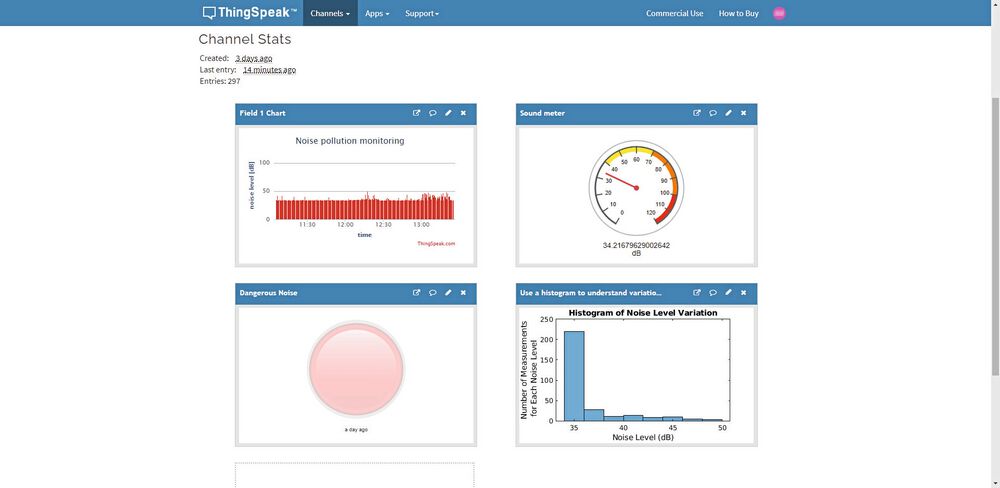Expand the Channels dropdown menu
This screenshot has height=488, width=1000.
point(330,13)
